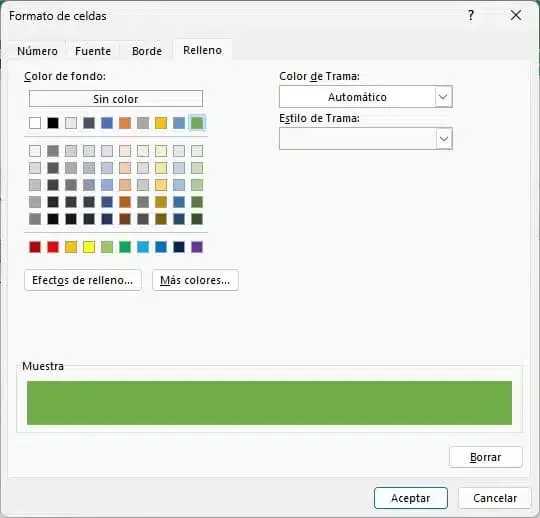Switch to the Número tab
This screenshot has height=518, width=540.
37,51
